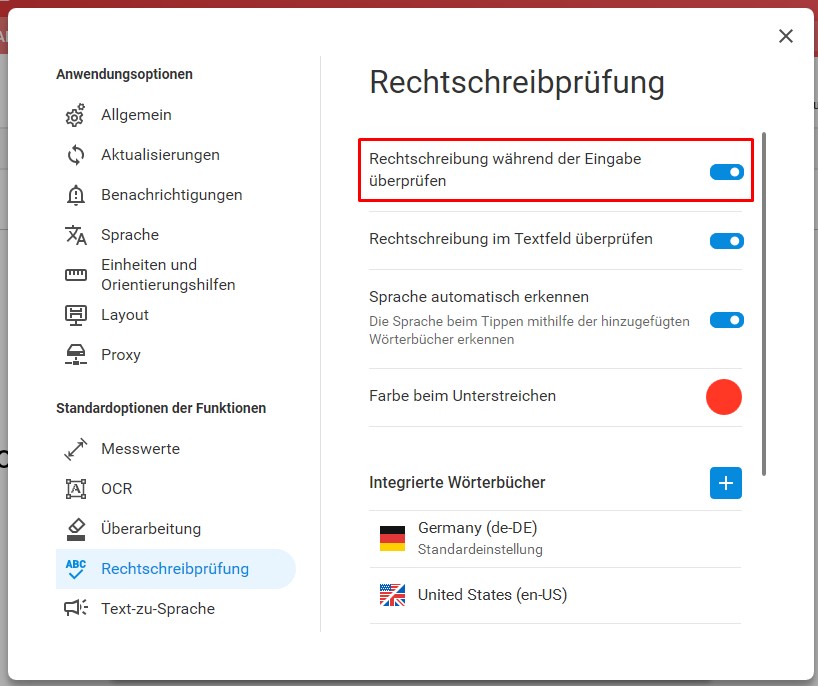This screenshot has height=686, width=818.
Task: Disable Sprache automatisch erkennen switch
Action: tap(727, 320)
